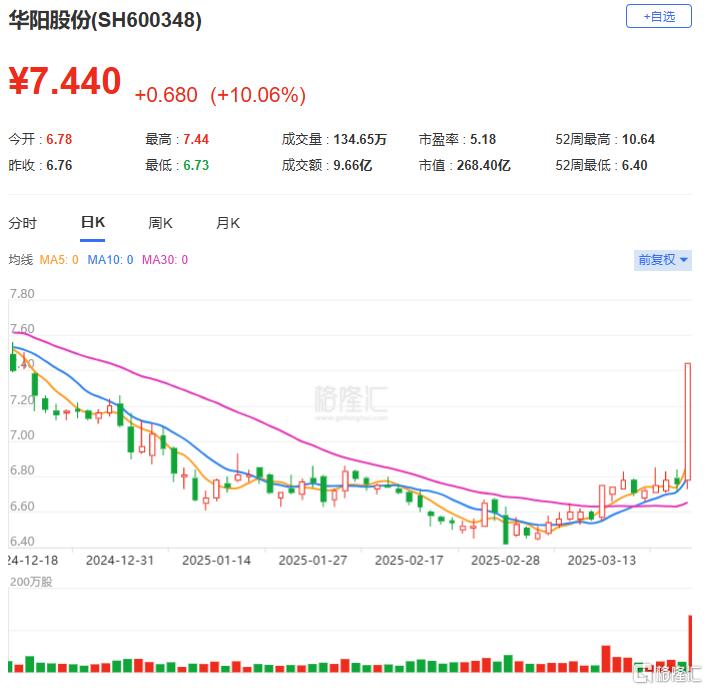This screenshot has width=708, height=690.
Task: Open the 周K weekly chart tab
Action: click(160, 223)
